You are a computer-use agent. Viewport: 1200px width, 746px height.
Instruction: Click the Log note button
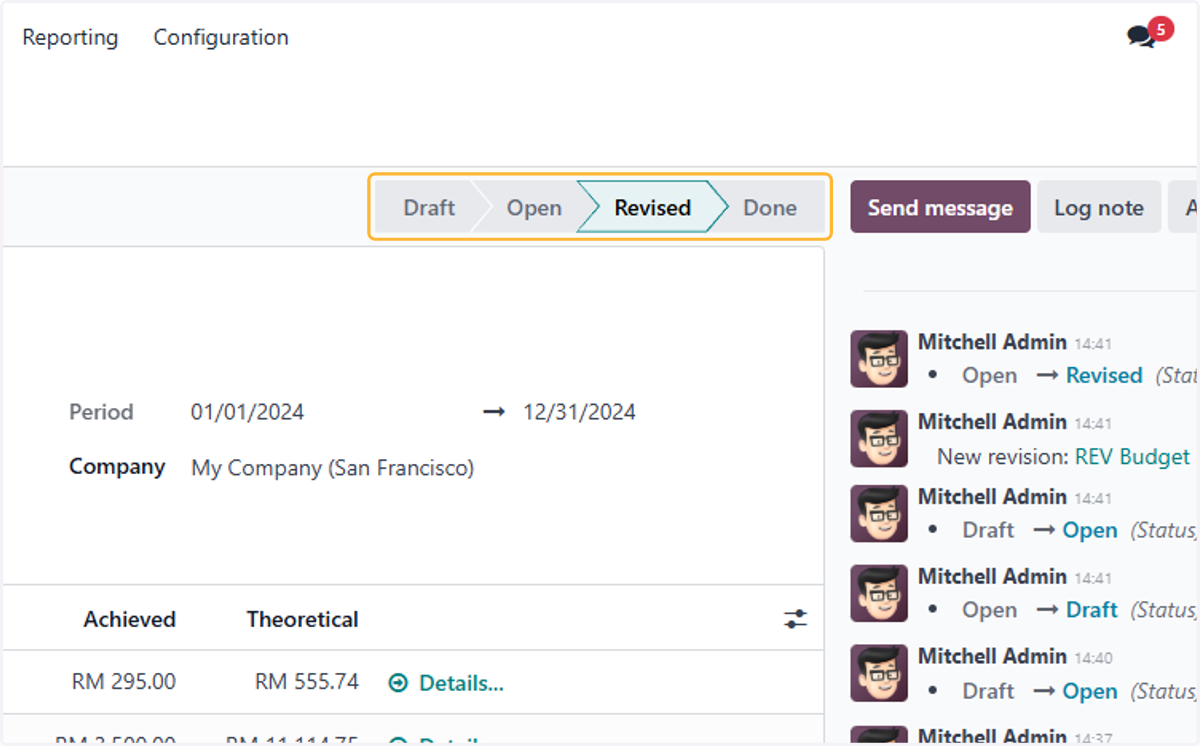[x=1099, y=207]
